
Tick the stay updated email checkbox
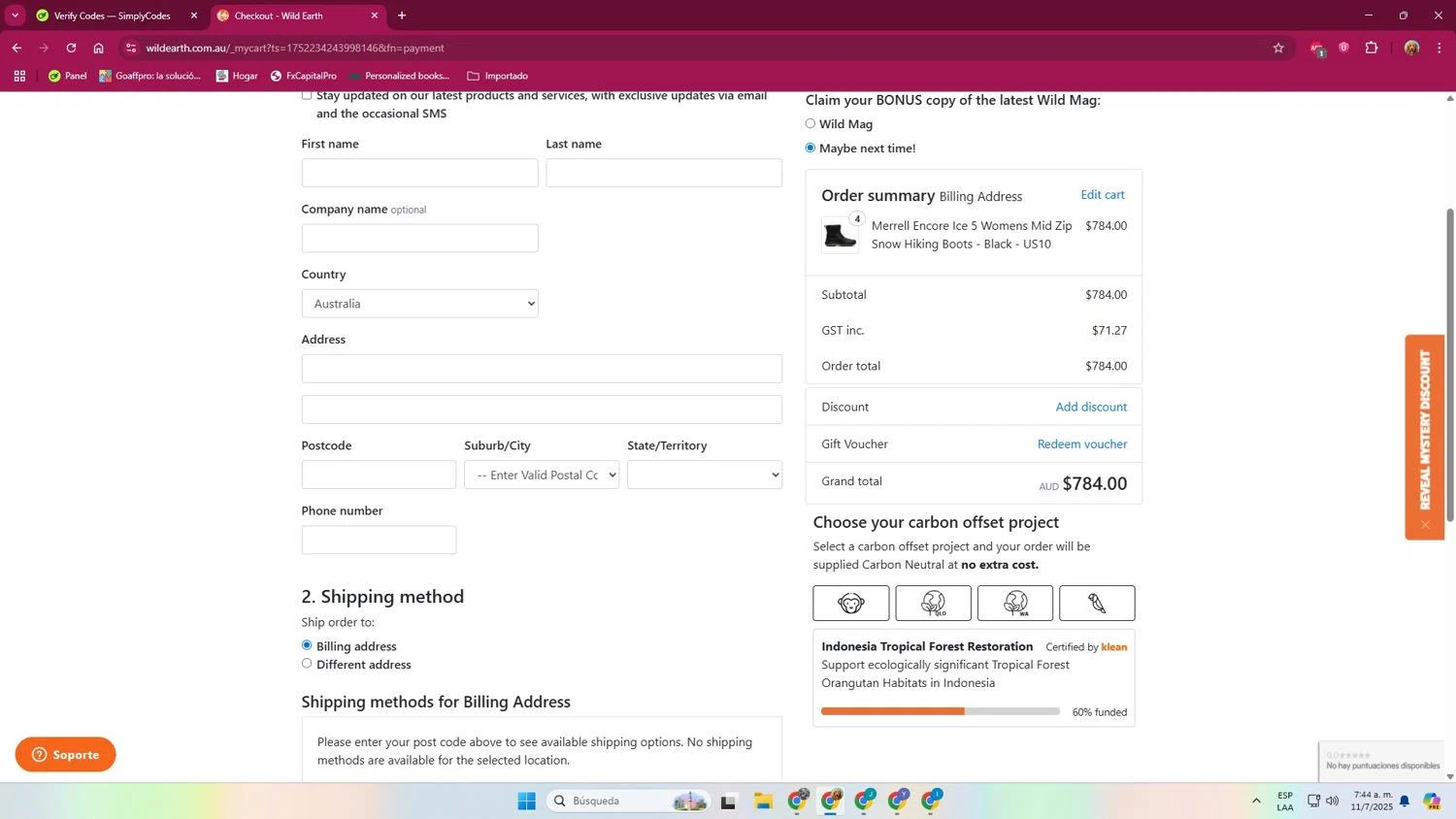[x=307, y=95]
